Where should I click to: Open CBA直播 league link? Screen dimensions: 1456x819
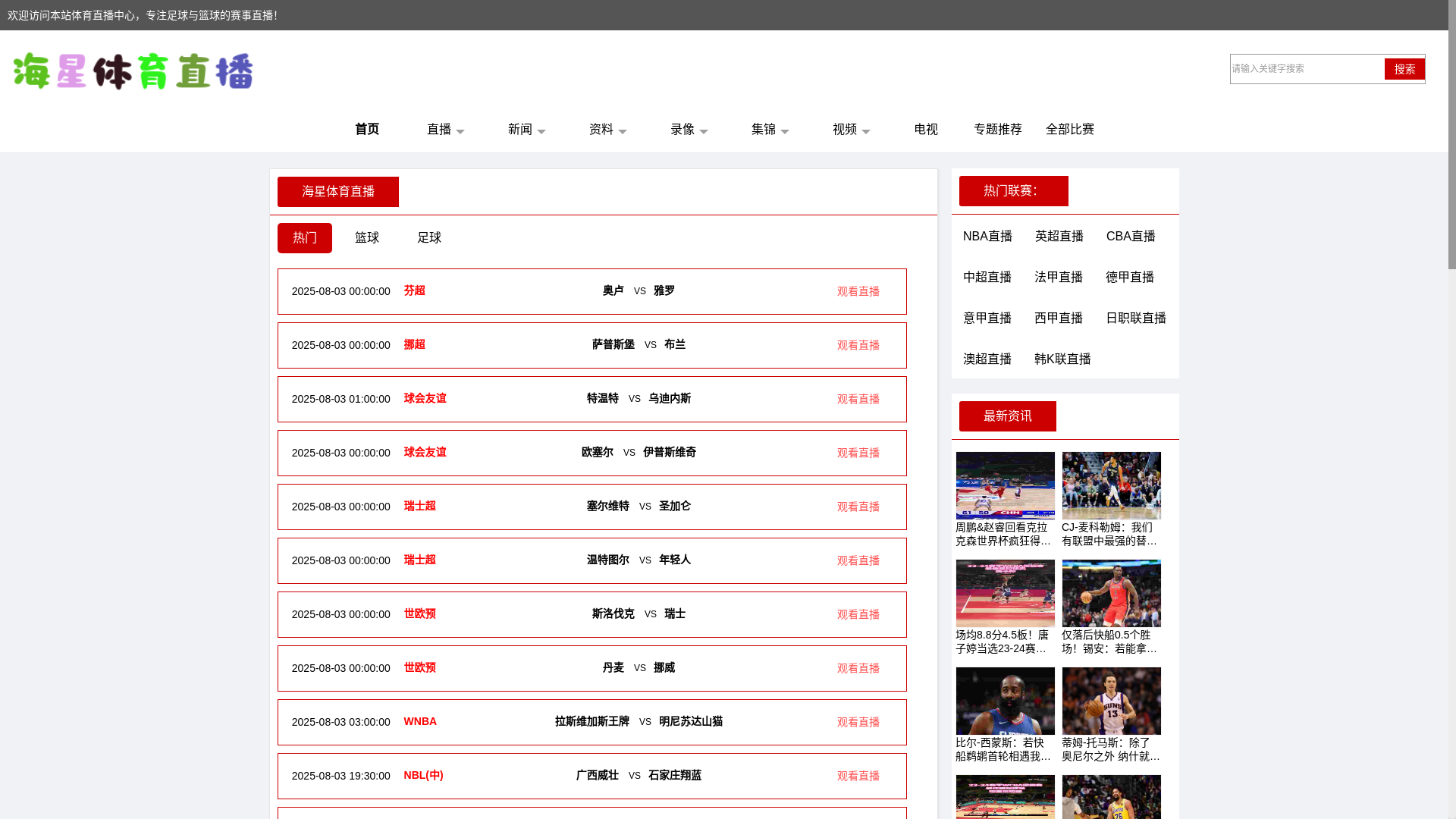pos(1131,237)
